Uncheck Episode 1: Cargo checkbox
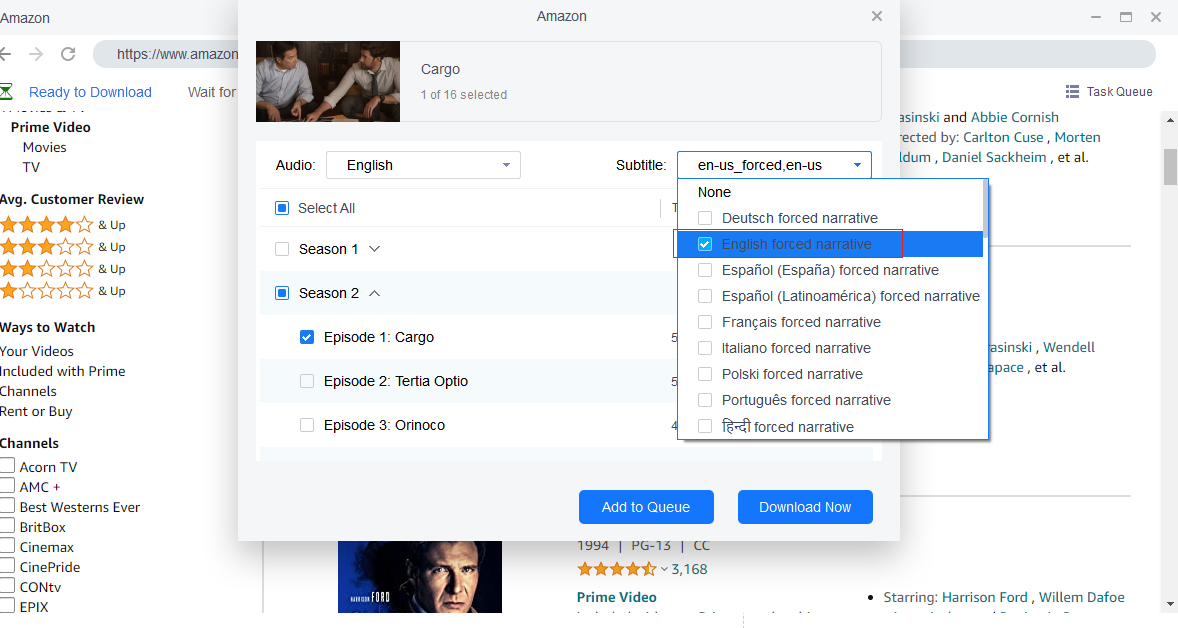This screenshot has height=628, width=1178. (307, 337)
